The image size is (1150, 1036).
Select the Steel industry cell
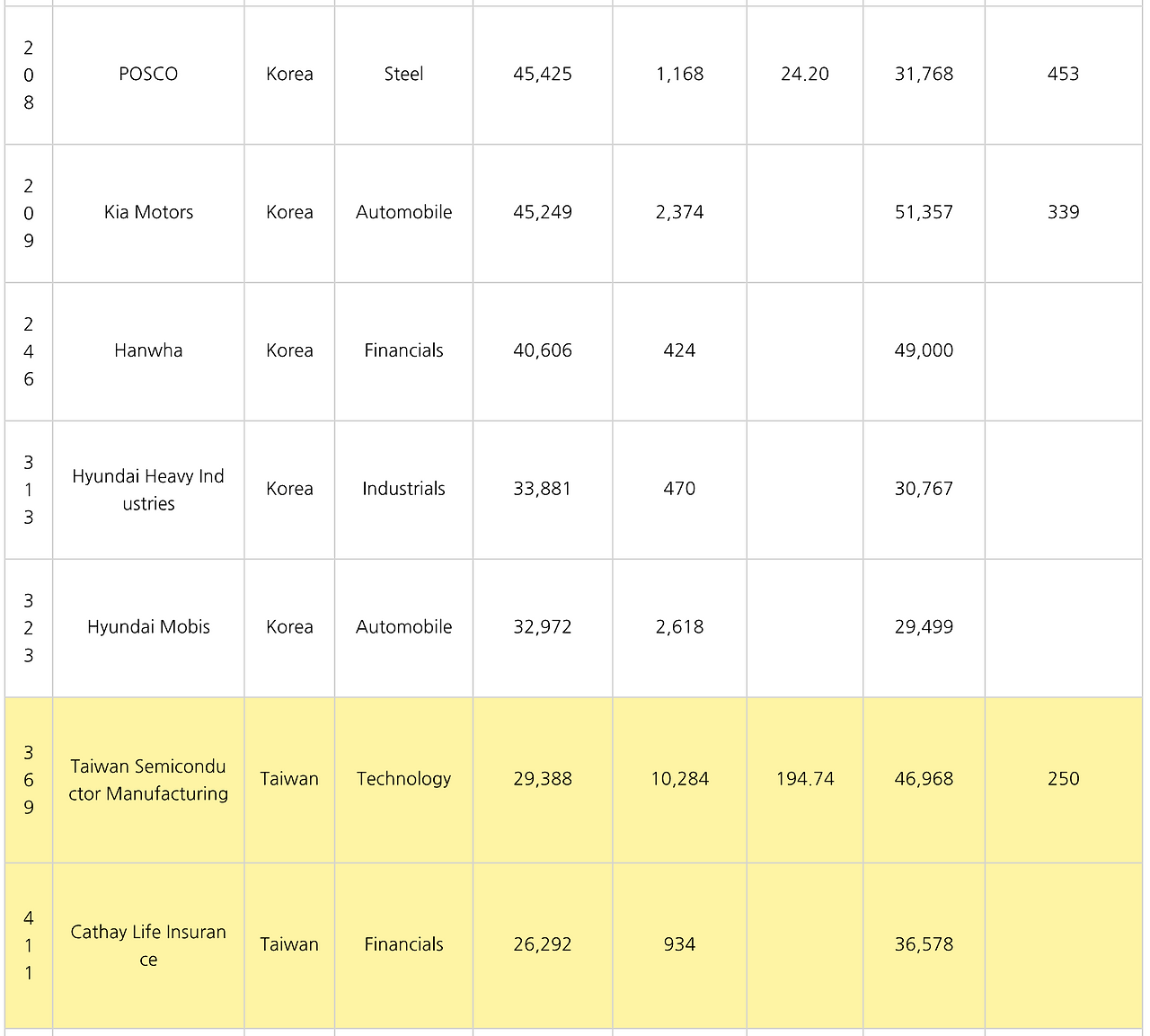[x=403, y=75]
